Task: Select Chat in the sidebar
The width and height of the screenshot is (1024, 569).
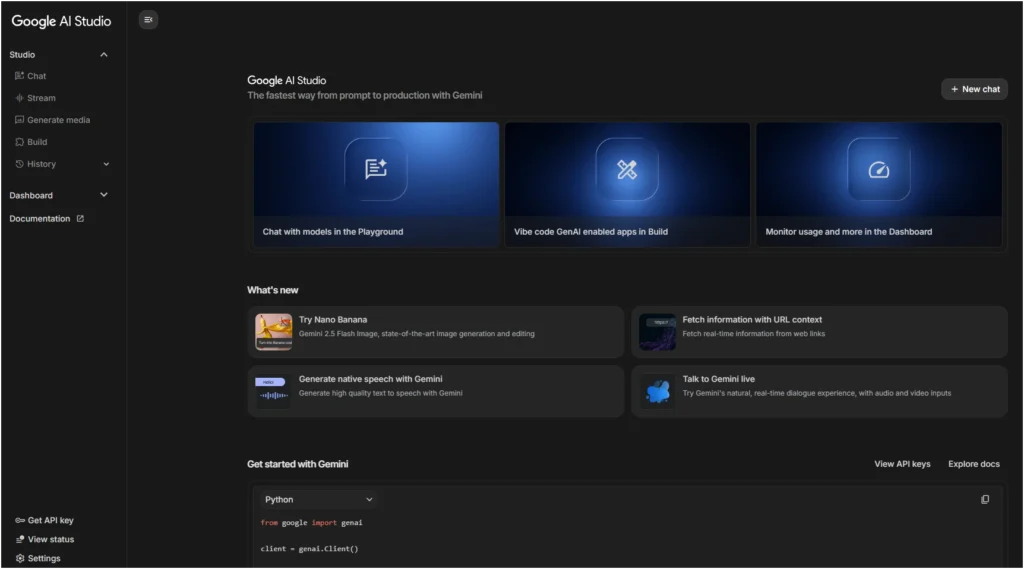Action: coord(36,76)
